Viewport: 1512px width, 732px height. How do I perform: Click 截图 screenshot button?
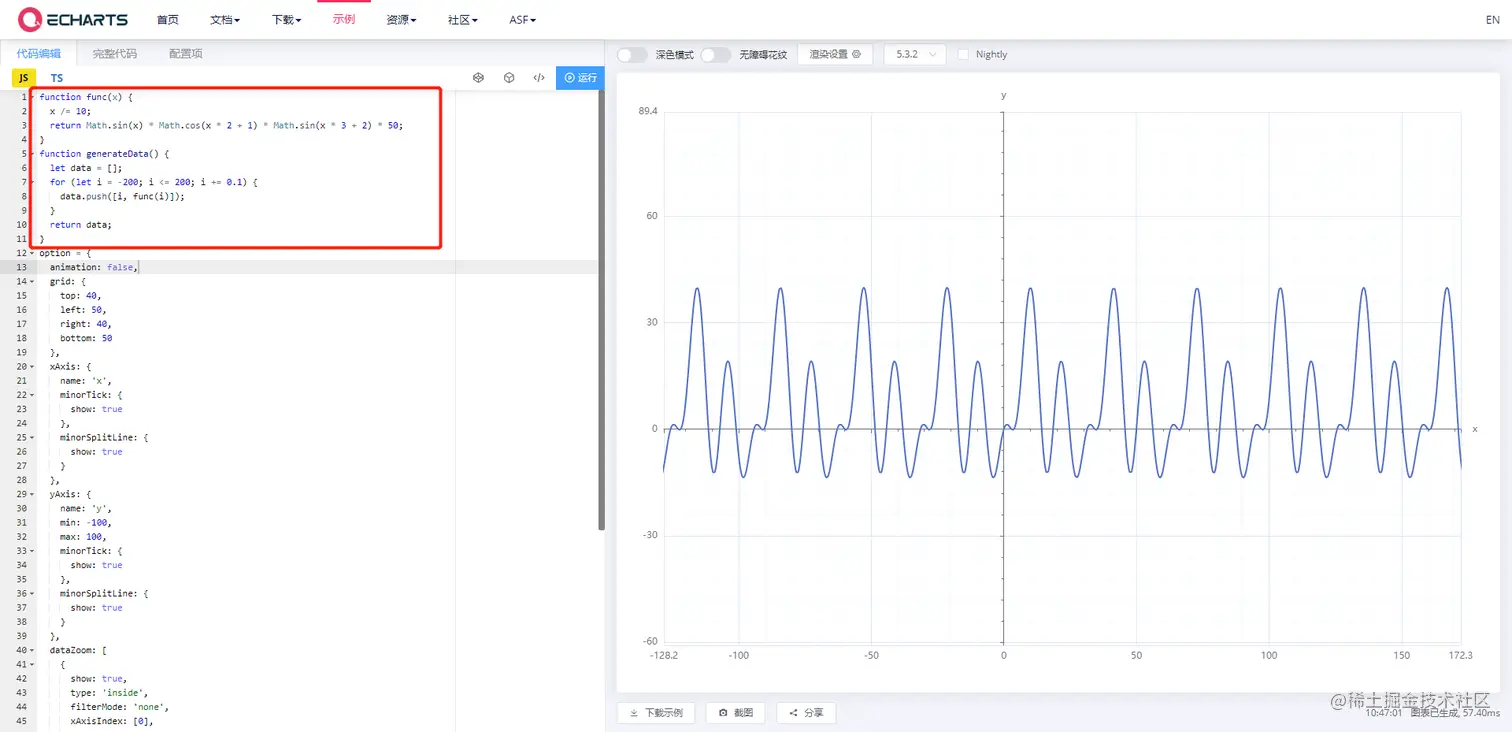[735, 713]
